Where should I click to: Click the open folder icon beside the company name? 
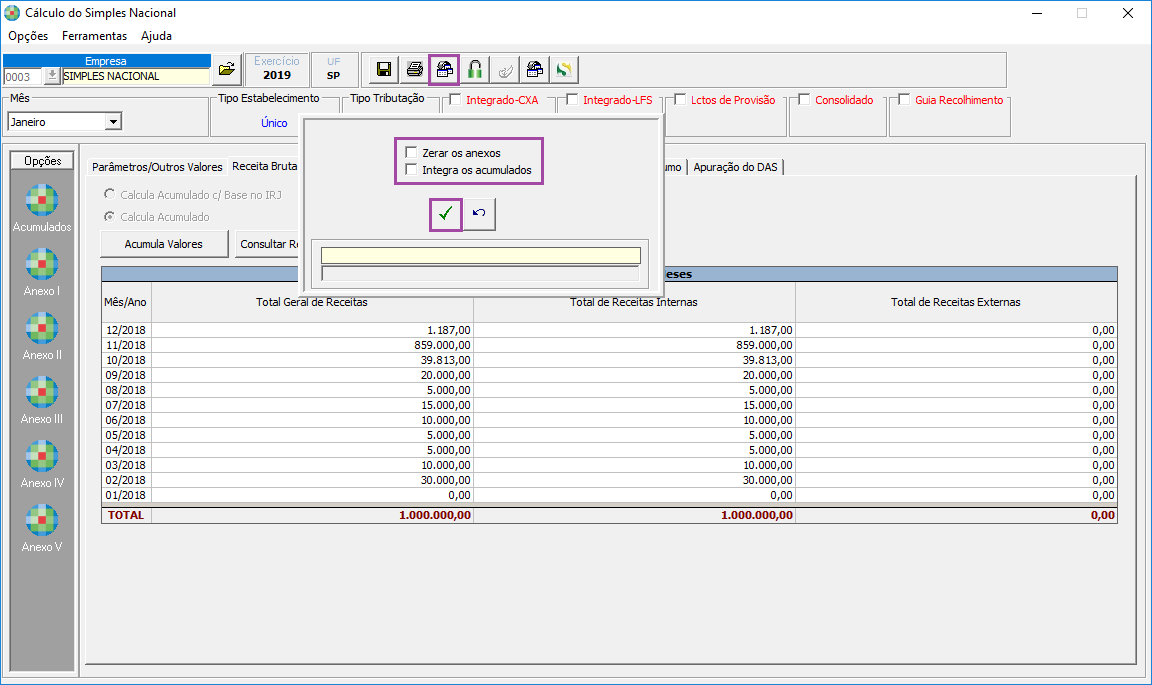click(227, 70)
